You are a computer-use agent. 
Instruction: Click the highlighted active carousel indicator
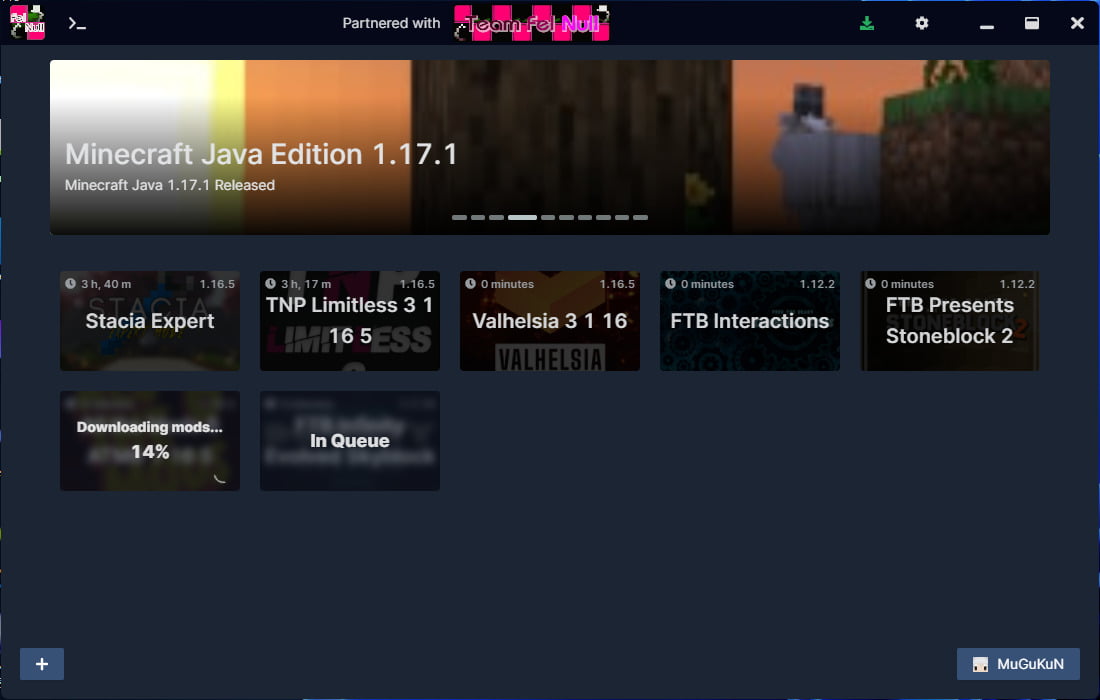(522, 217)
